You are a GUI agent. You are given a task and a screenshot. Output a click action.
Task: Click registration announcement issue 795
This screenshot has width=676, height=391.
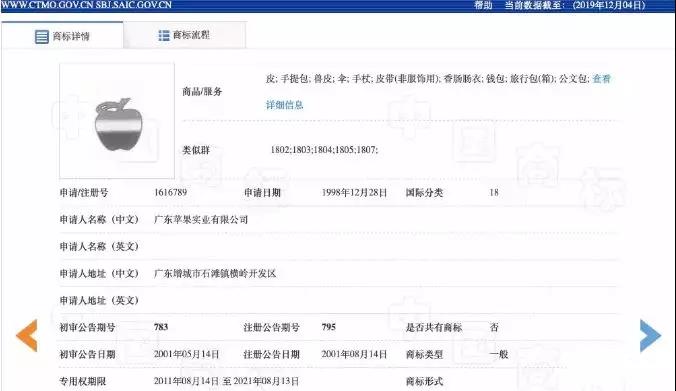[329, 327]
